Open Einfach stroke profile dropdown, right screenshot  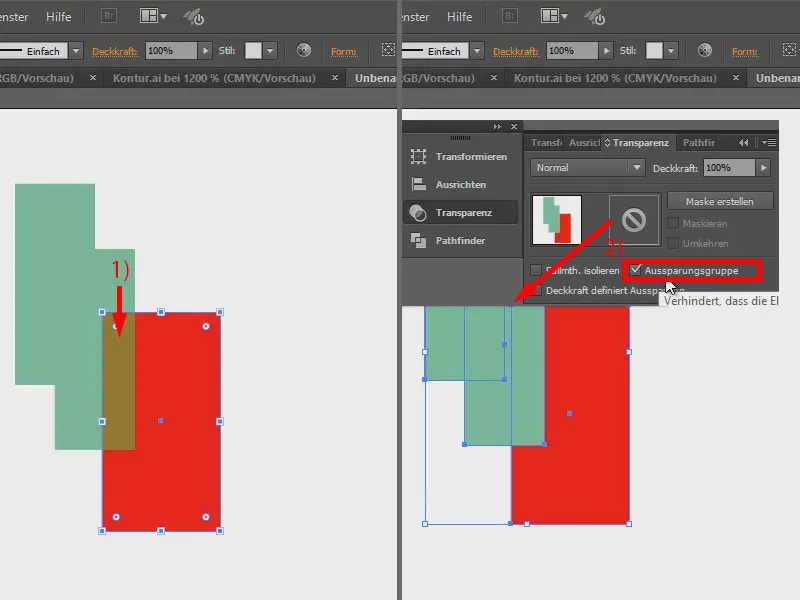(x=477, y=51)
